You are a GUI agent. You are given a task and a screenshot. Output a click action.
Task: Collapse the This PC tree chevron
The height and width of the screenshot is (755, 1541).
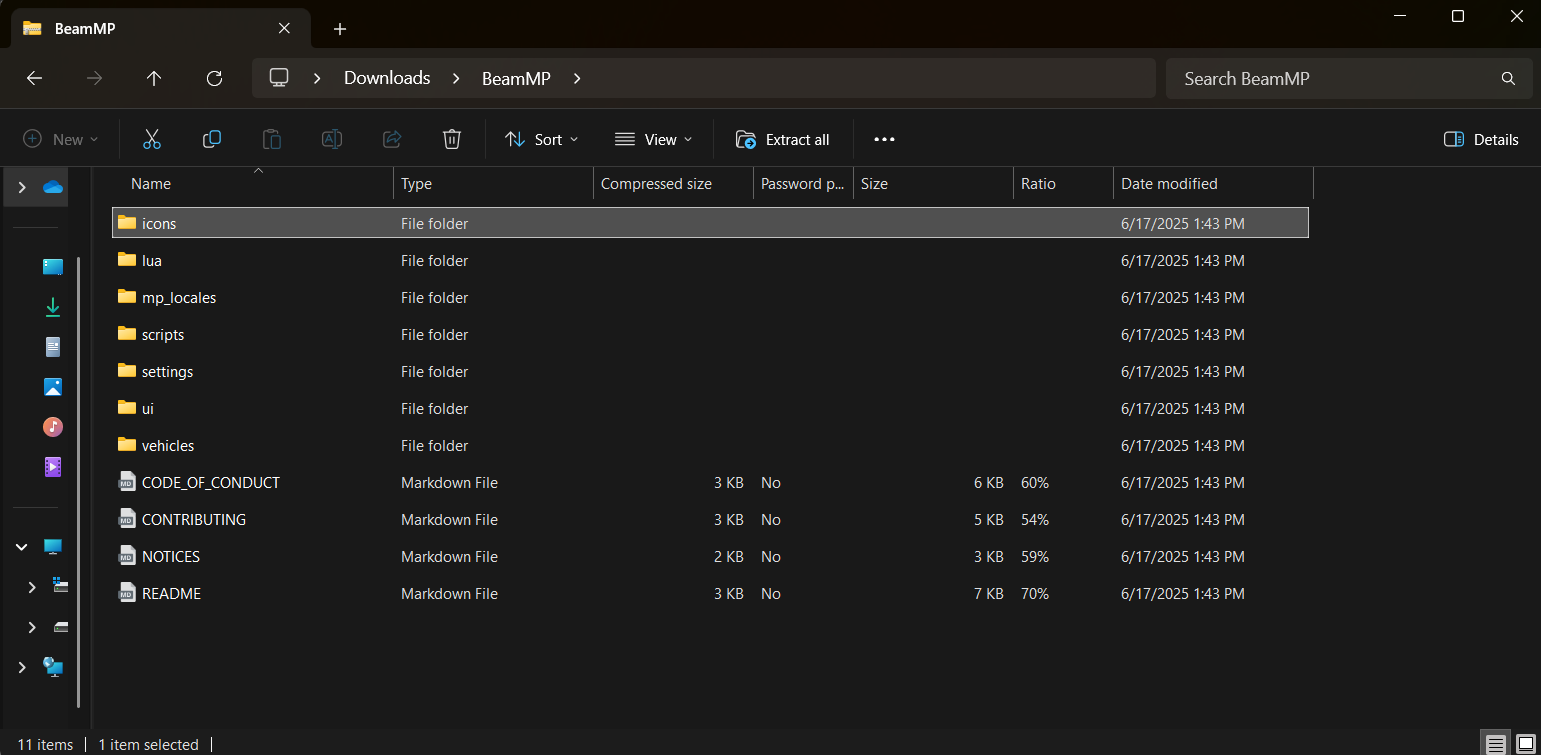click(22, 547)
